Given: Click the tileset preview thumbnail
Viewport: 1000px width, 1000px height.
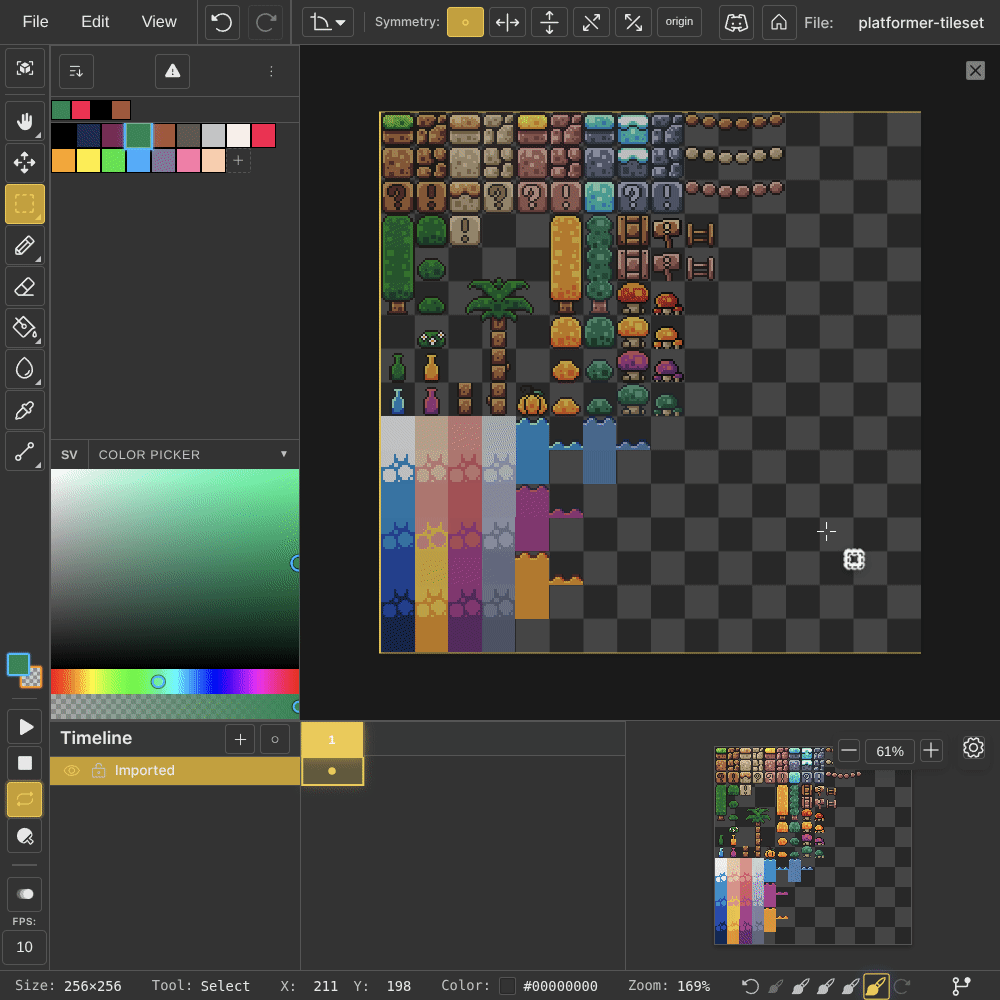Looking at the screenshot, I should point(812,845).
